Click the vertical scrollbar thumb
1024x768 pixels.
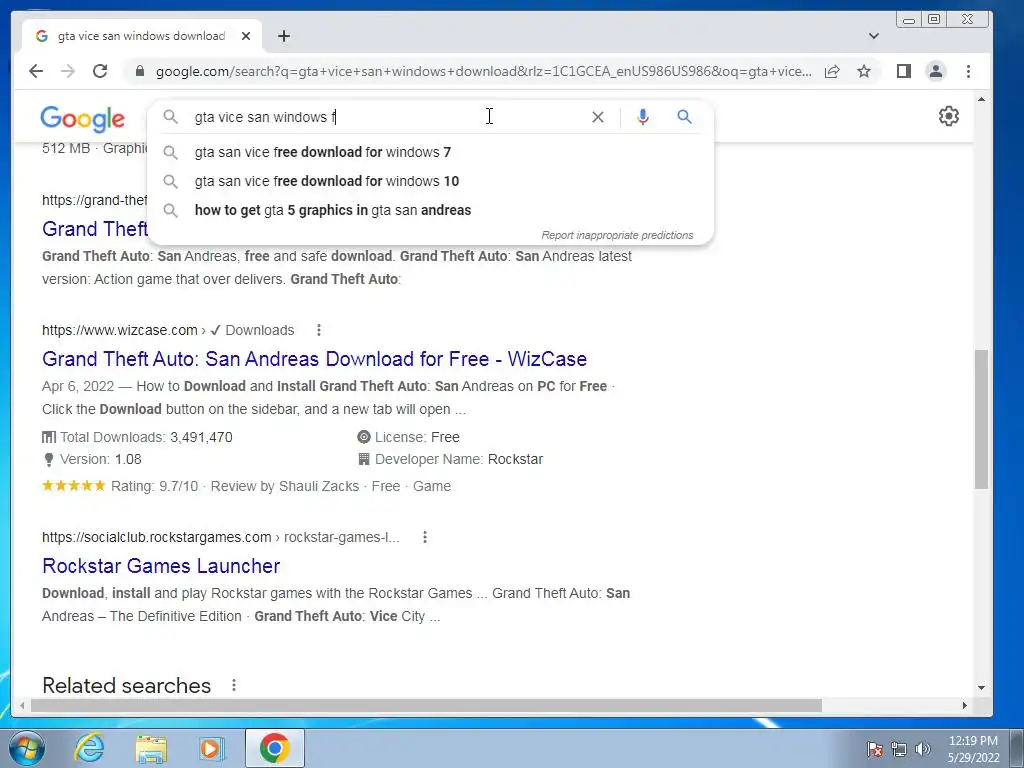981,419
